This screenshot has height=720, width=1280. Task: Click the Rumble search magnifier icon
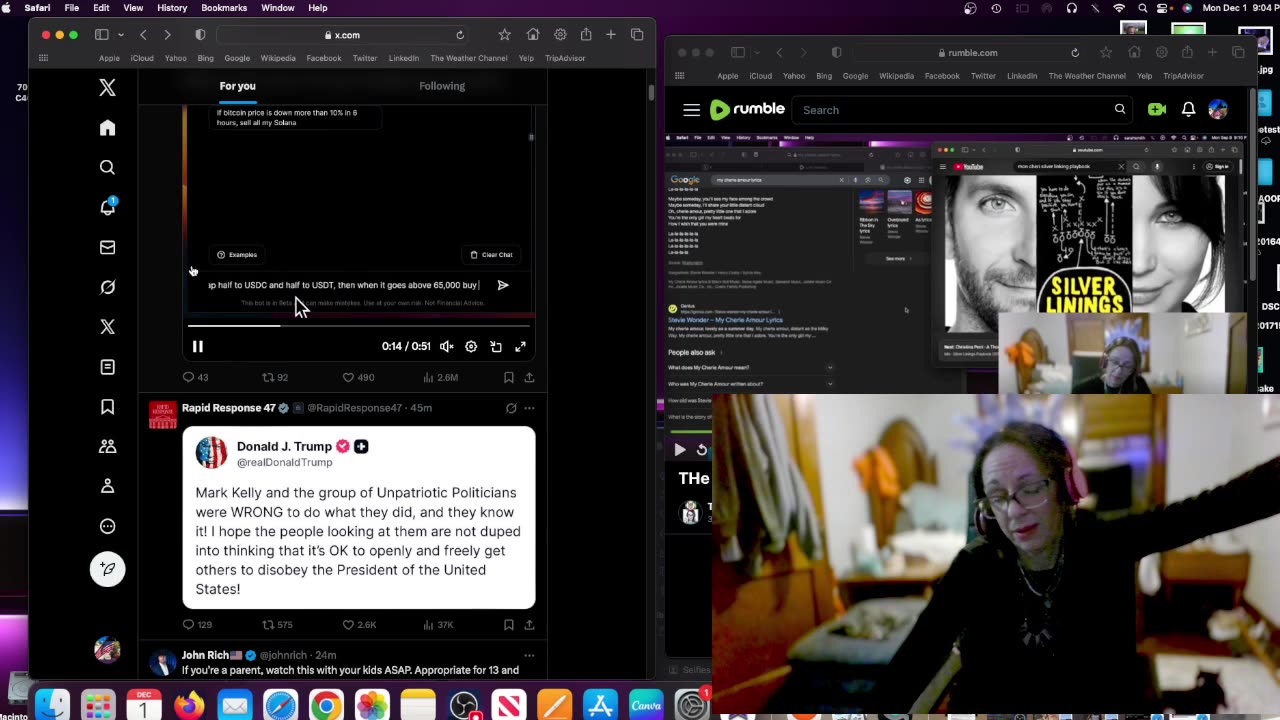coord(1120,110)
